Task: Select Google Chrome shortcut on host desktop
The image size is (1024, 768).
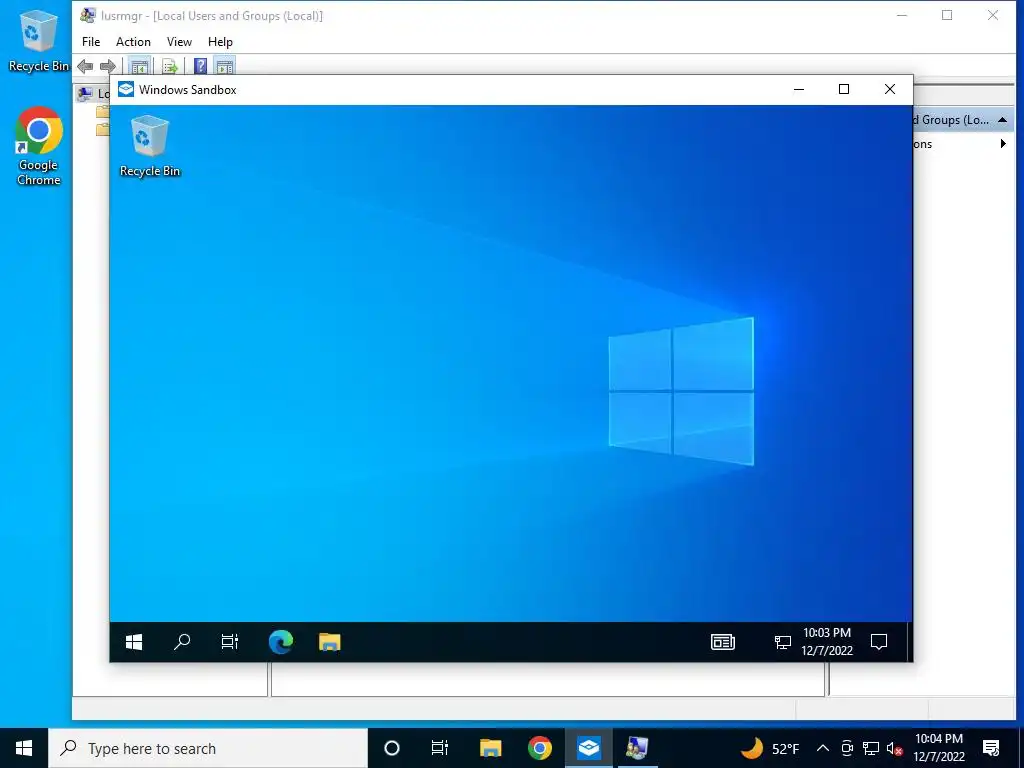Action: click(39, 146)
